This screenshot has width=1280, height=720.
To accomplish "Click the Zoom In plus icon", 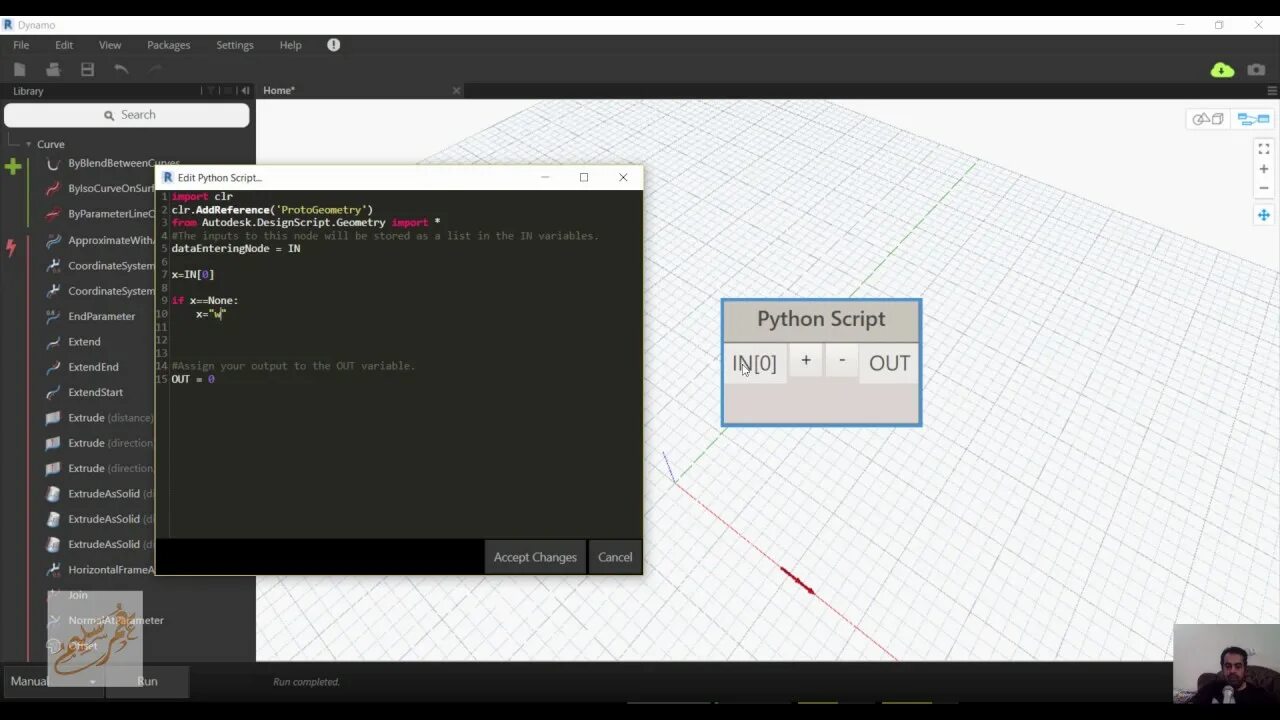I will 1264,169.
